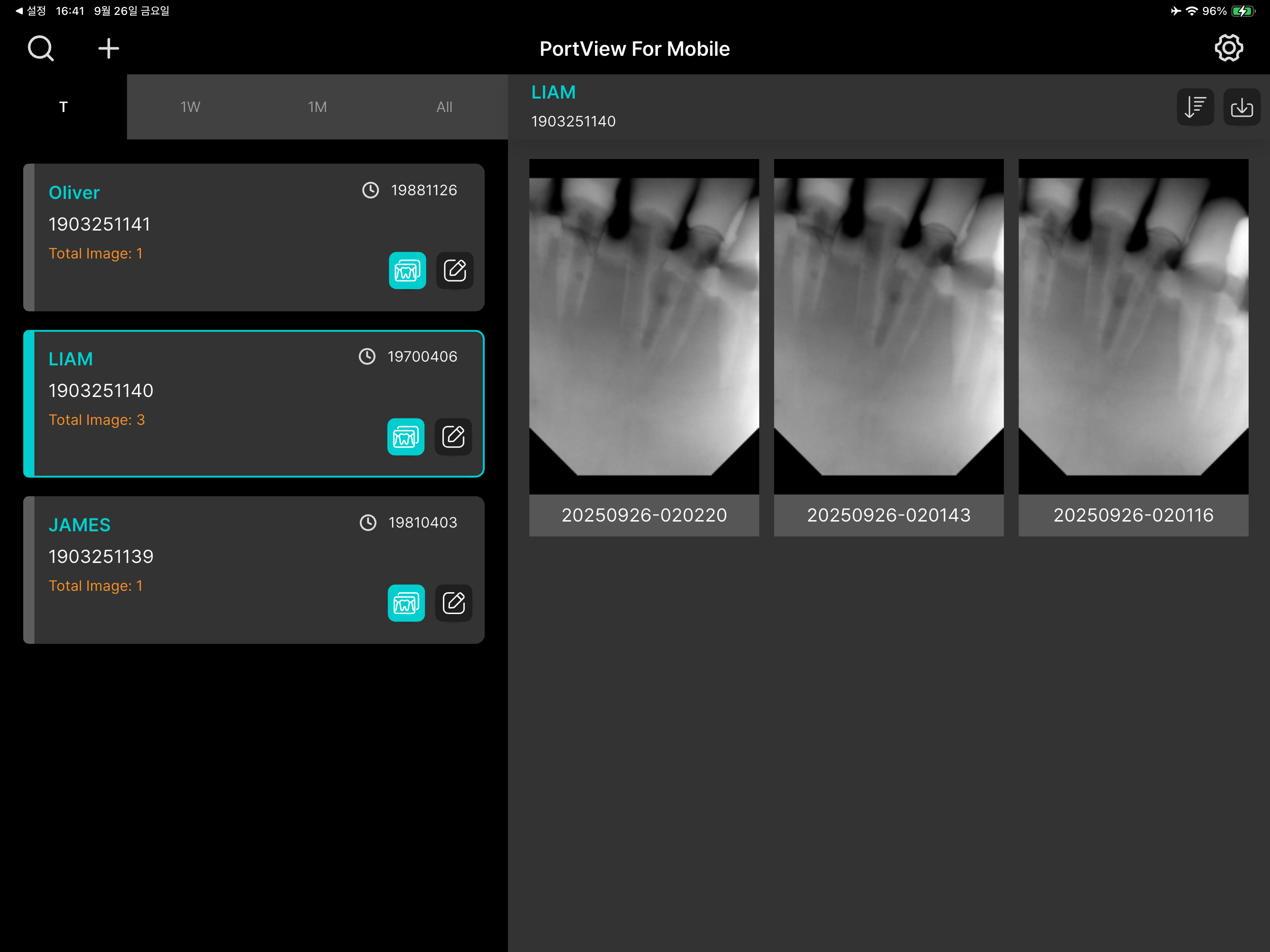Open JAMES's dental image viewer icon
Image resolution: width=1270 pixels, height=952 pixels.
[406, 603]
